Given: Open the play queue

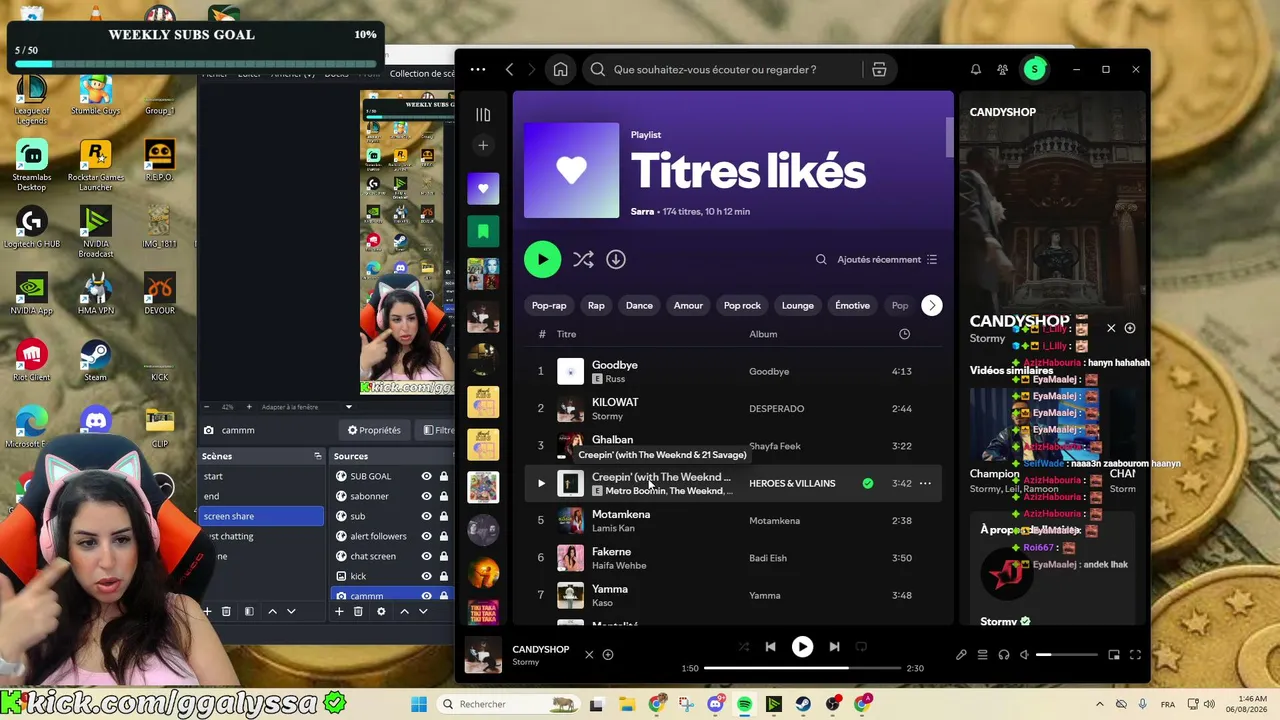Looking at the screenshot, I should [x=982, y=655].
